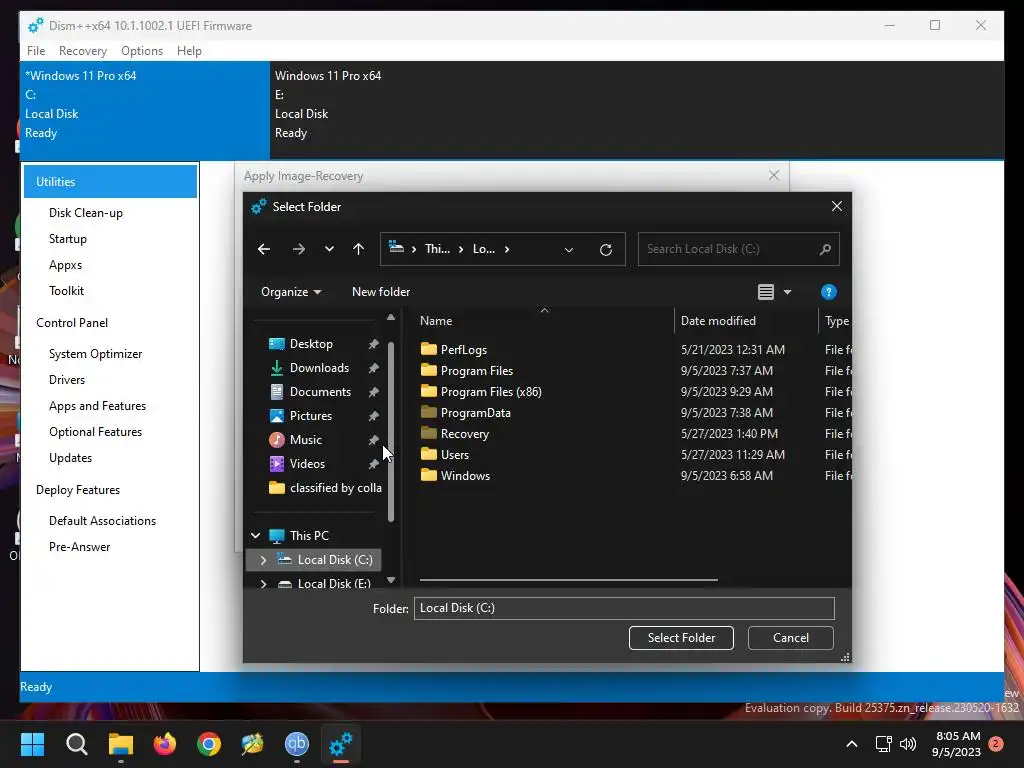Image resolution: width=1024 pixels, height=768 pixels.
Task: Select the Windows 11 Pro x64 E: image
Action: 637,110
